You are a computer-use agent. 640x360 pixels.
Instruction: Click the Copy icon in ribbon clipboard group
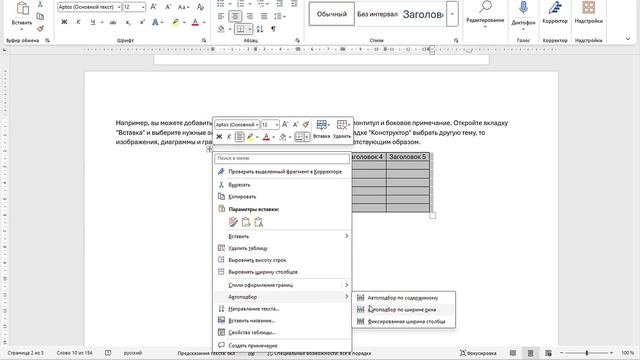pos(40,16)
